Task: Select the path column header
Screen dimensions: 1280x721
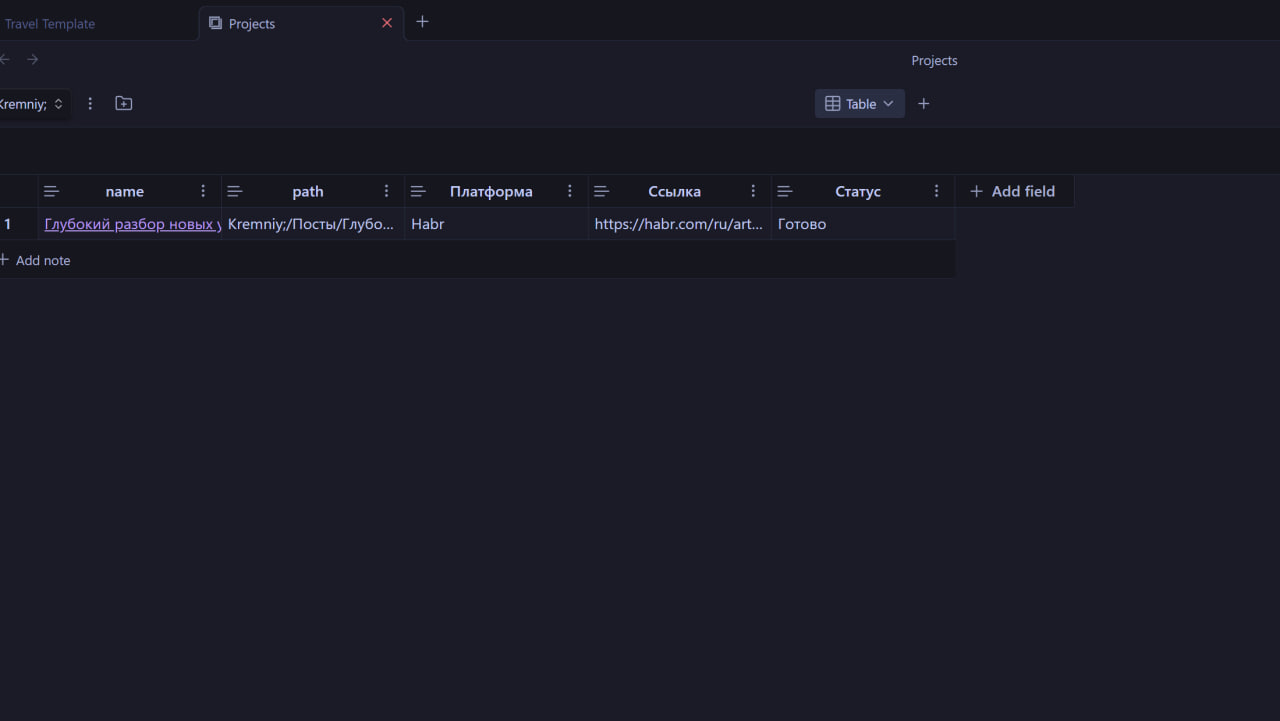Action: [x=312, y=191]
